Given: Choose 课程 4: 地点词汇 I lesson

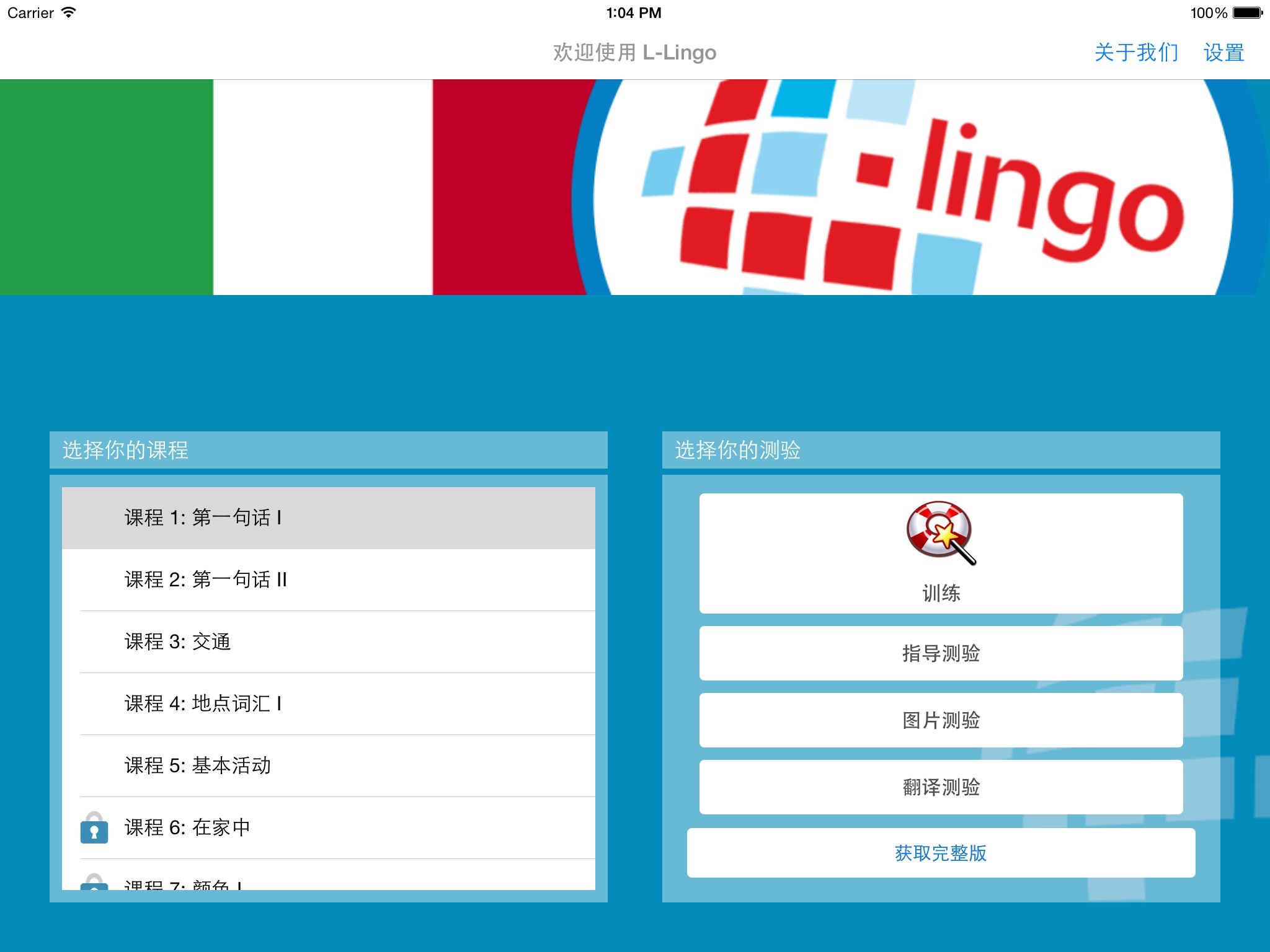Looking at the screenshot, I should pos(329,704).
